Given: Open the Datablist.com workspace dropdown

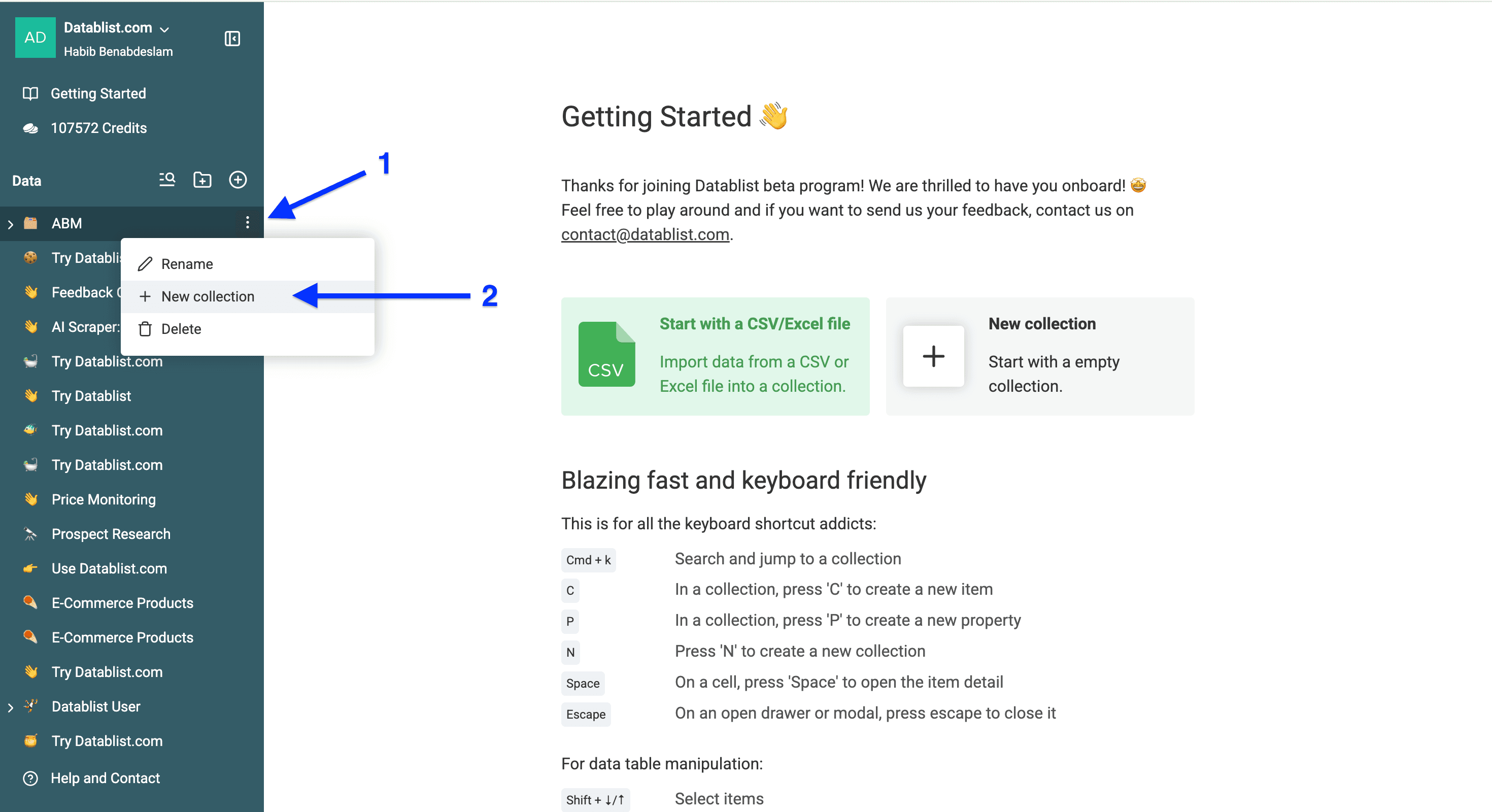Looking at the screenshot, I should tap(164, 28).
